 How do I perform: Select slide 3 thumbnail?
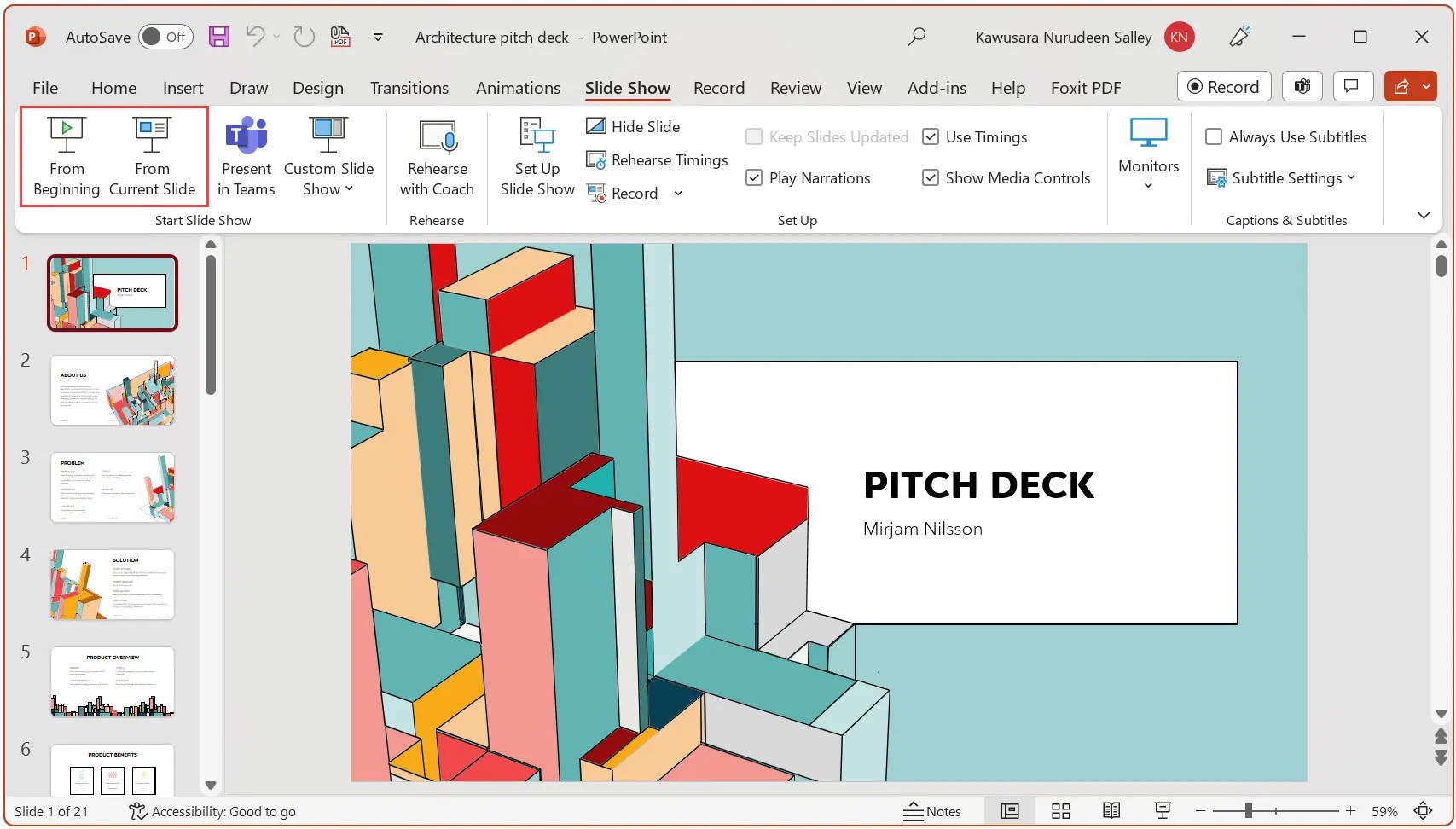point(112,487)
